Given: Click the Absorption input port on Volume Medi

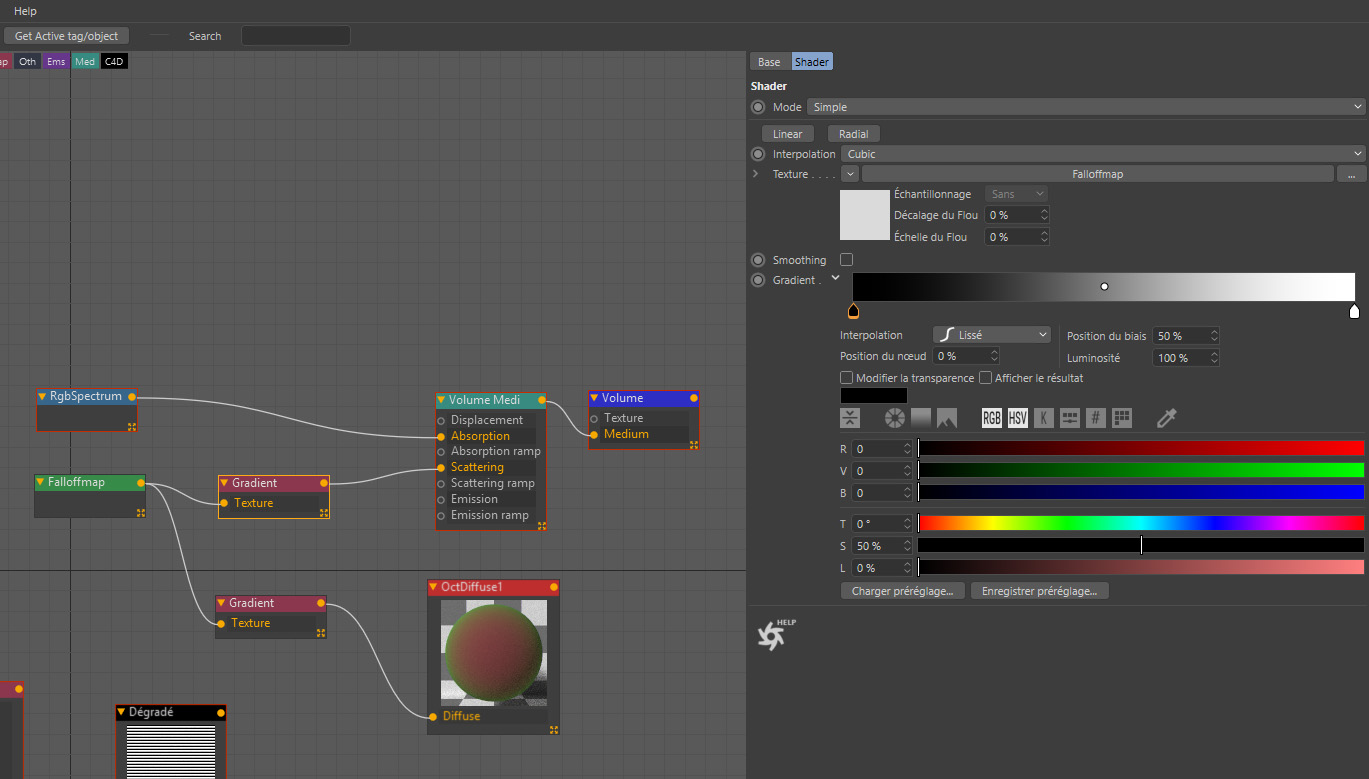Looking at the screenshot, I should click(x=441, y=436).
